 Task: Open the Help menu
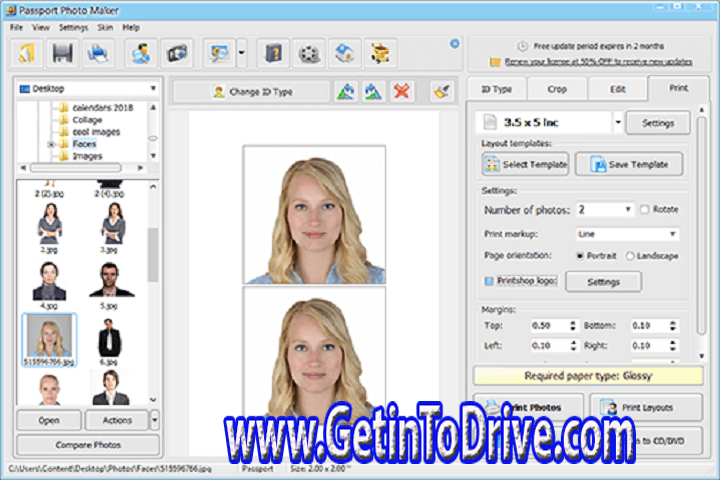[x=131, y=28]
